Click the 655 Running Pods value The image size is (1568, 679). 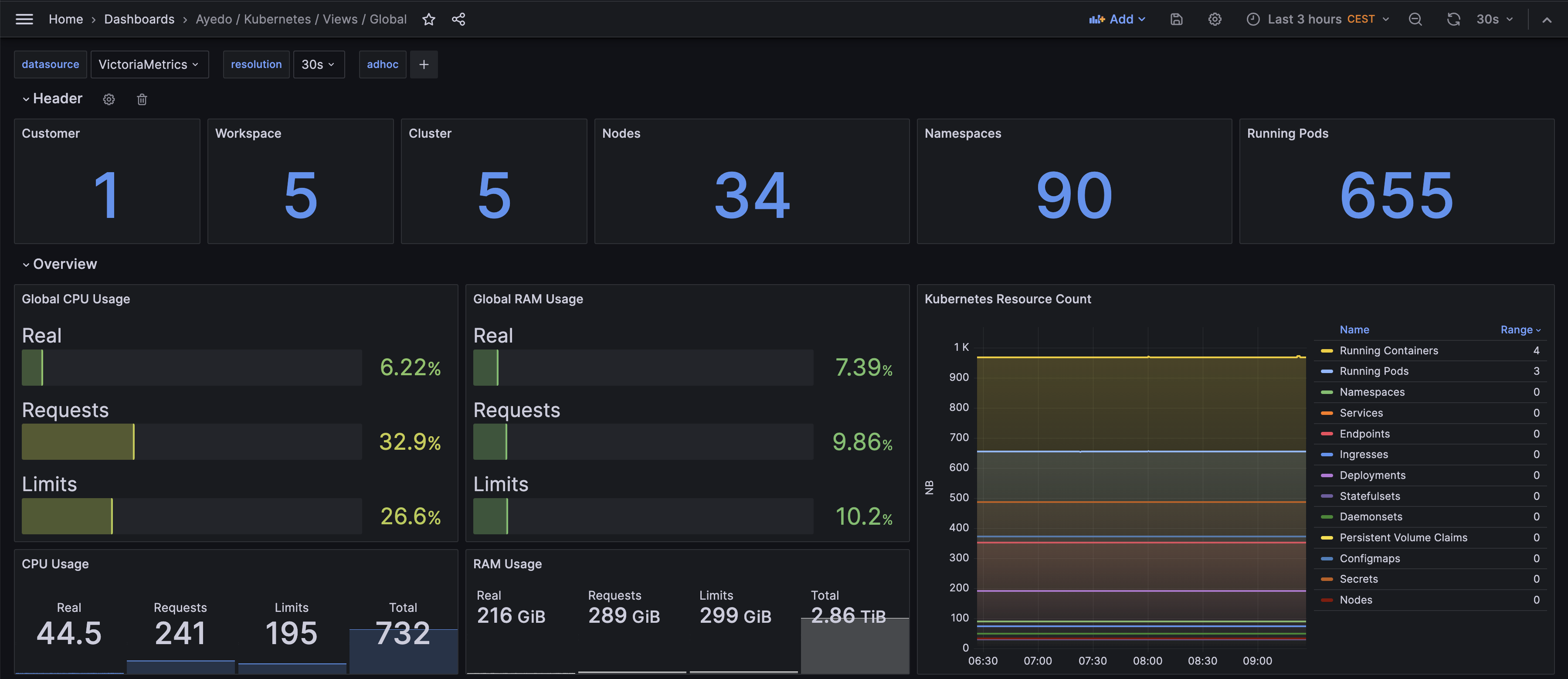point(1396,196)
